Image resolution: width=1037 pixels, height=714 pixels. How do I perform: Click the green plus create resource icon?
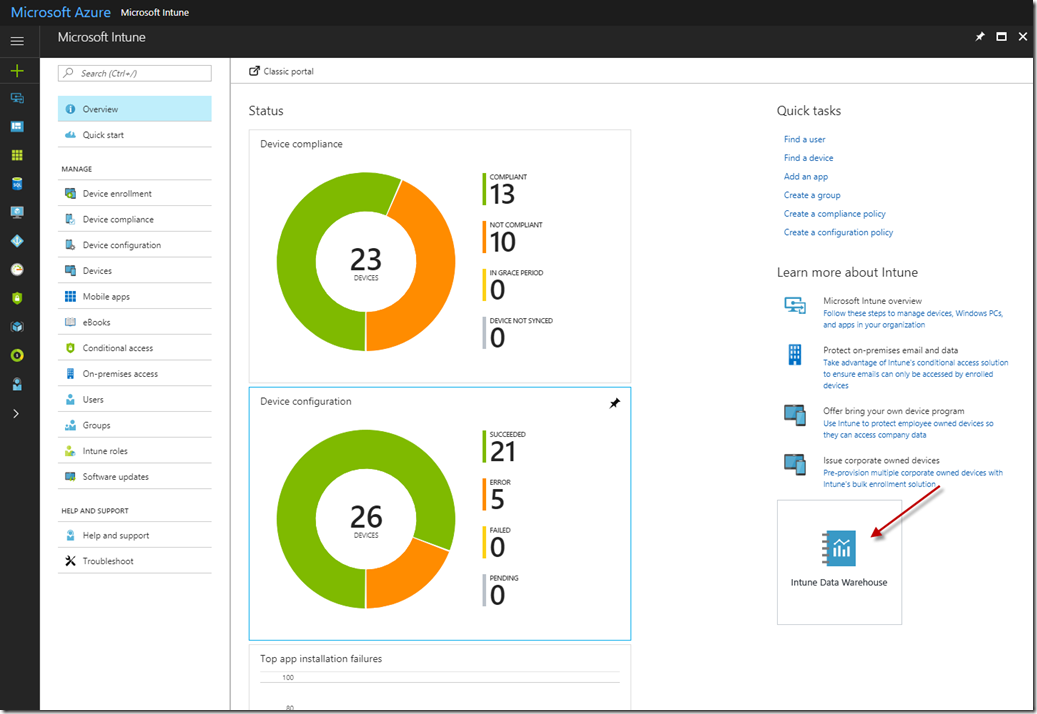click(x=17, y=71)
